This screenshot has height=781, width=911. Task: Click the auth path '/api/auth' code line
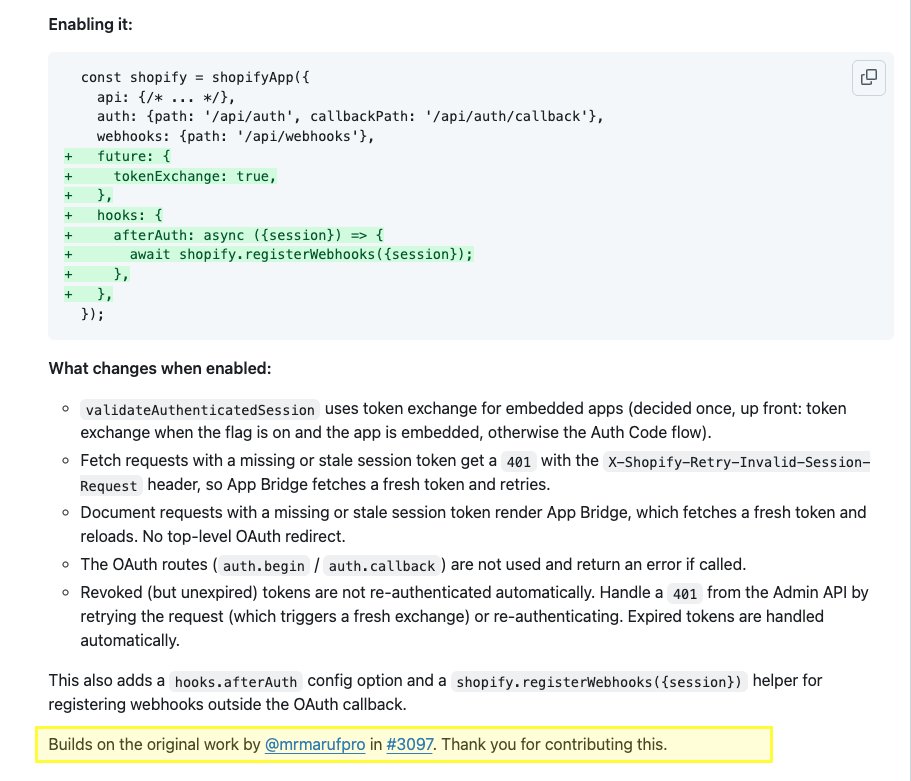tap(350, 116)
